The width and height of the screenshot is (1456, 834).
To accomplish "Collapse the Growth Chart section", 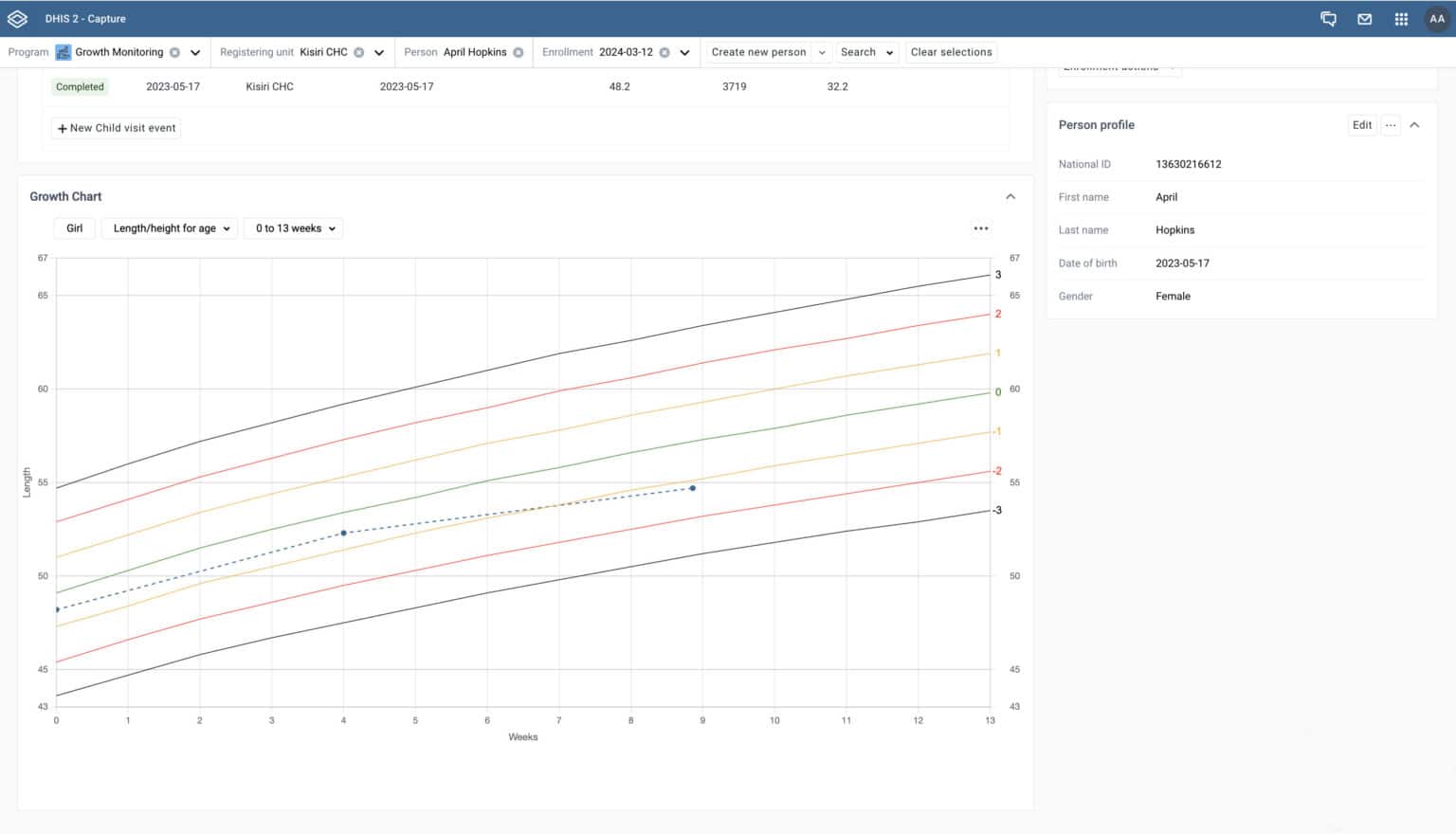I will (x=1010, y=196).
